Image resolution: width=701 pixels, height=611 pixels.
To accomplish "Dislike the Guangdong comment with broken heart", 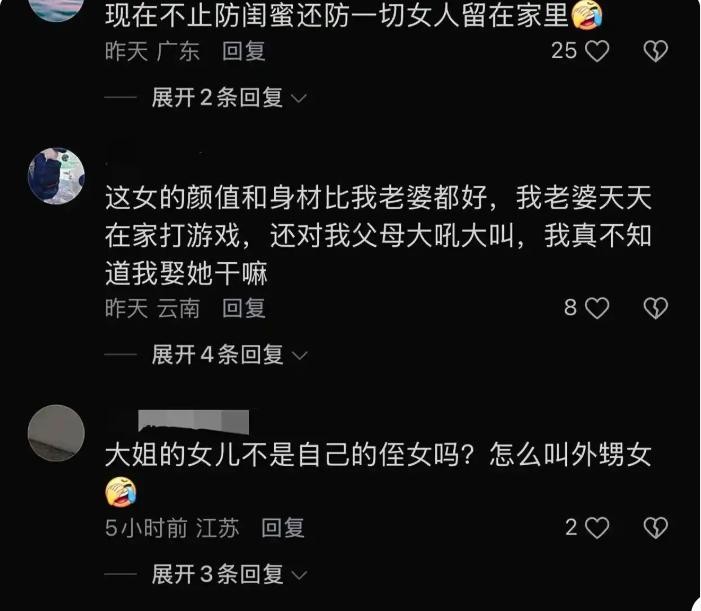I will coord(655,51).
